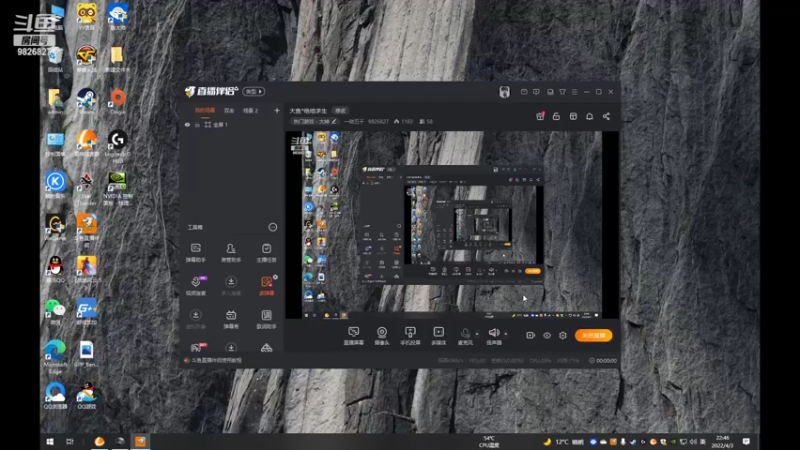
Task: Open the 弹幕助手 tool in the toolbox
Action: pyautogui.click(x=195, y=253)
